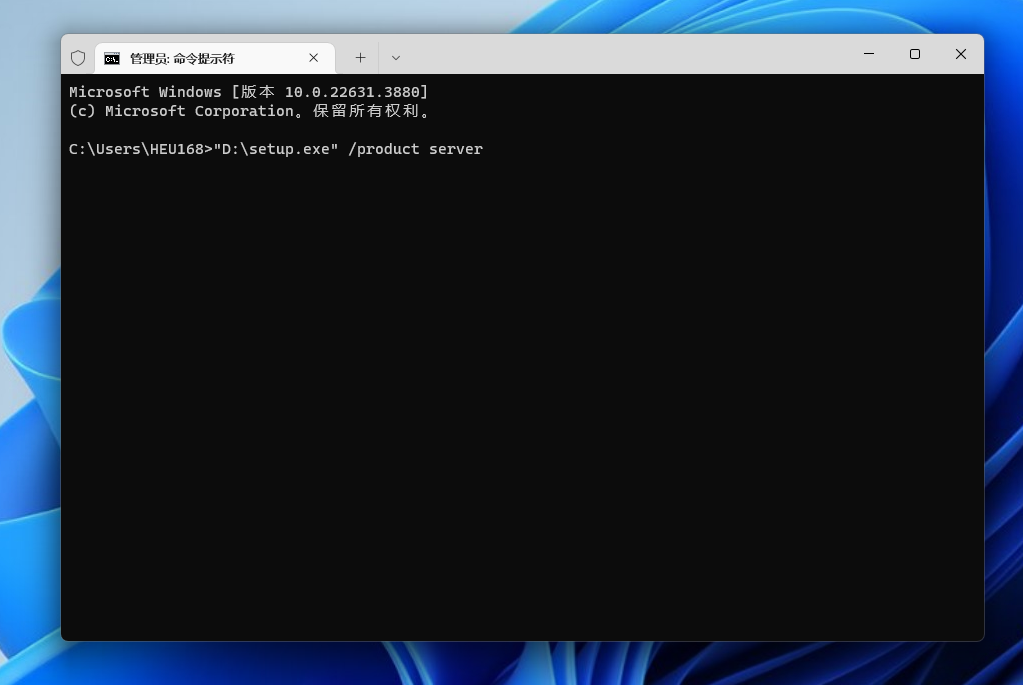Click the empty title bar area
1023x685 pixels.
(x=620, y=54)
